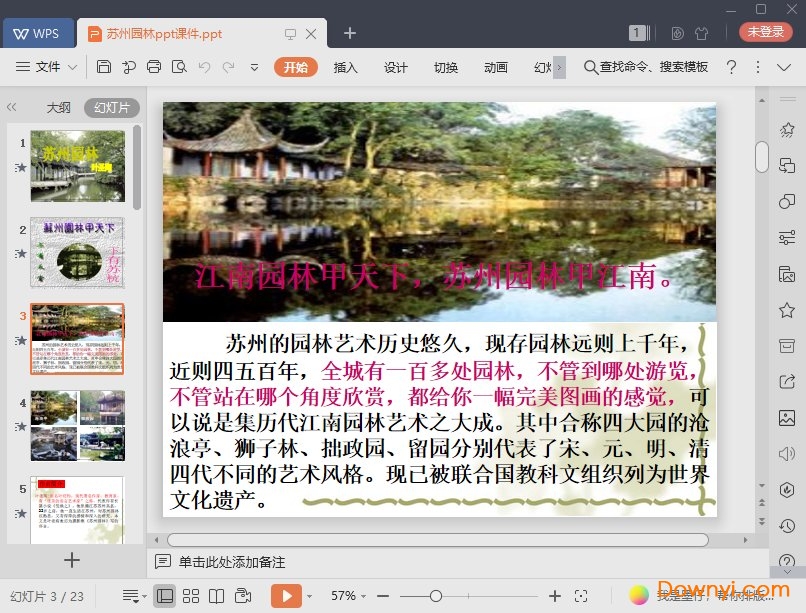Toggle Reading view in status bar
The width and height of the screenshot is (806, 613).
tap(216, 596)
